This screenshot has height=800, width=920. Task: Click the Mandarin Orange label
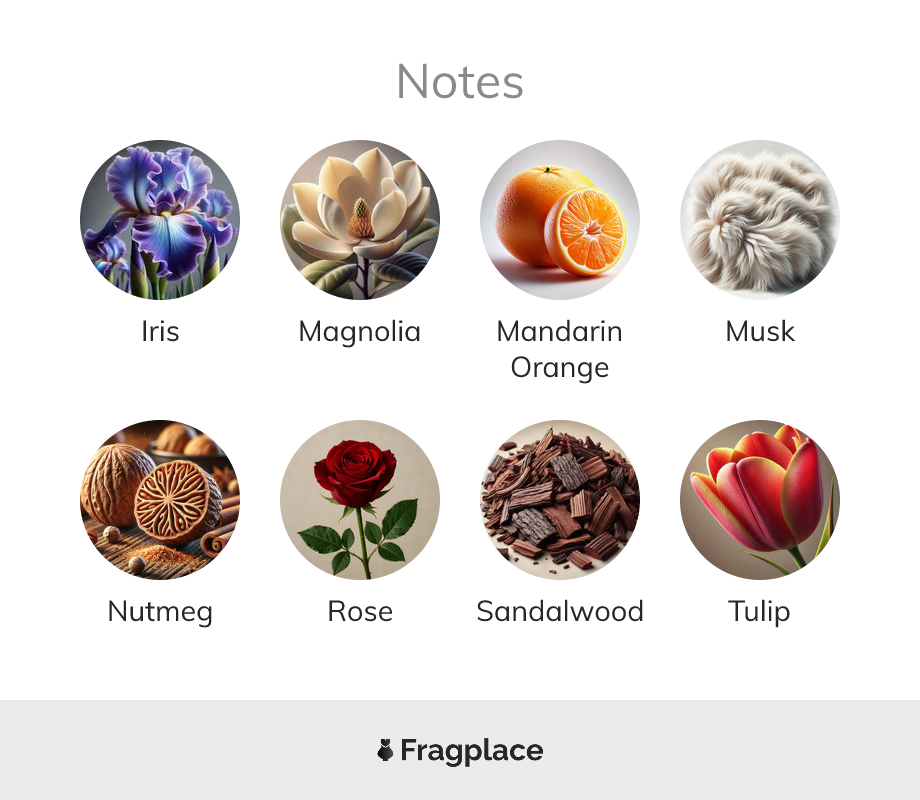pos(560,350)
